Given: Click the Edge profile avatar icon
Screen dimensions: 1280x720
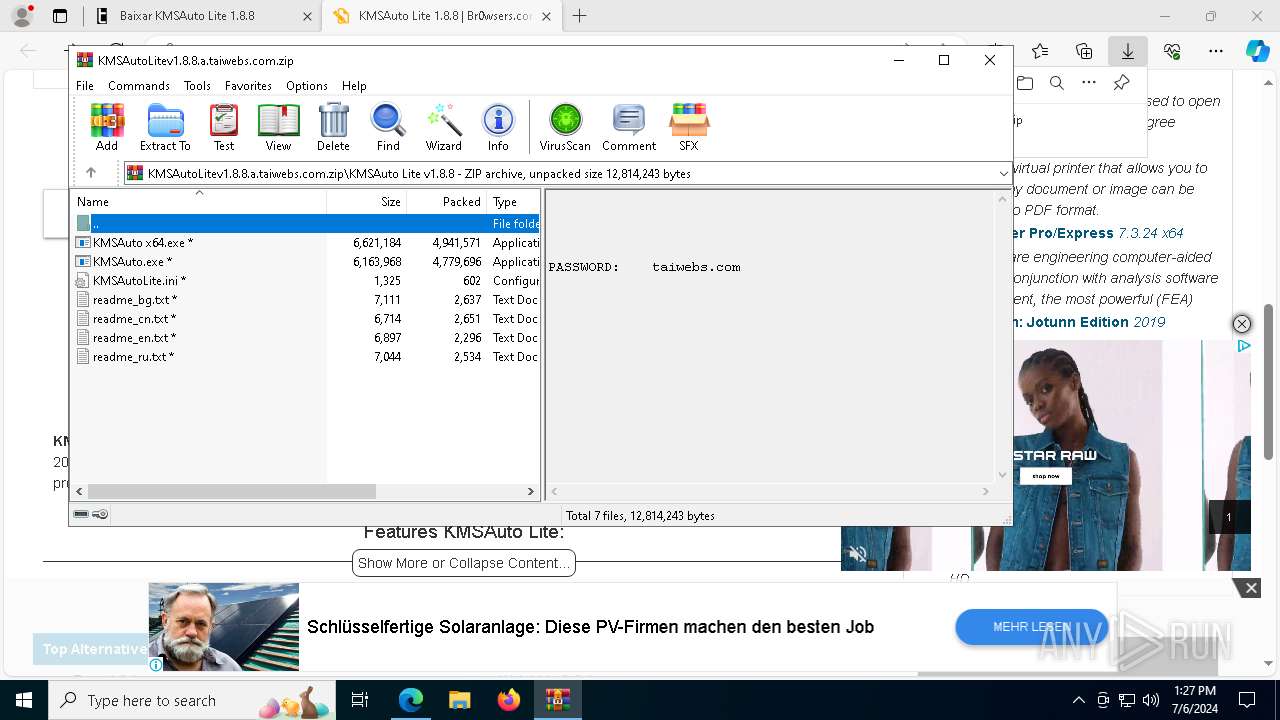Looking at the screenshot, I should click(22, 16).
